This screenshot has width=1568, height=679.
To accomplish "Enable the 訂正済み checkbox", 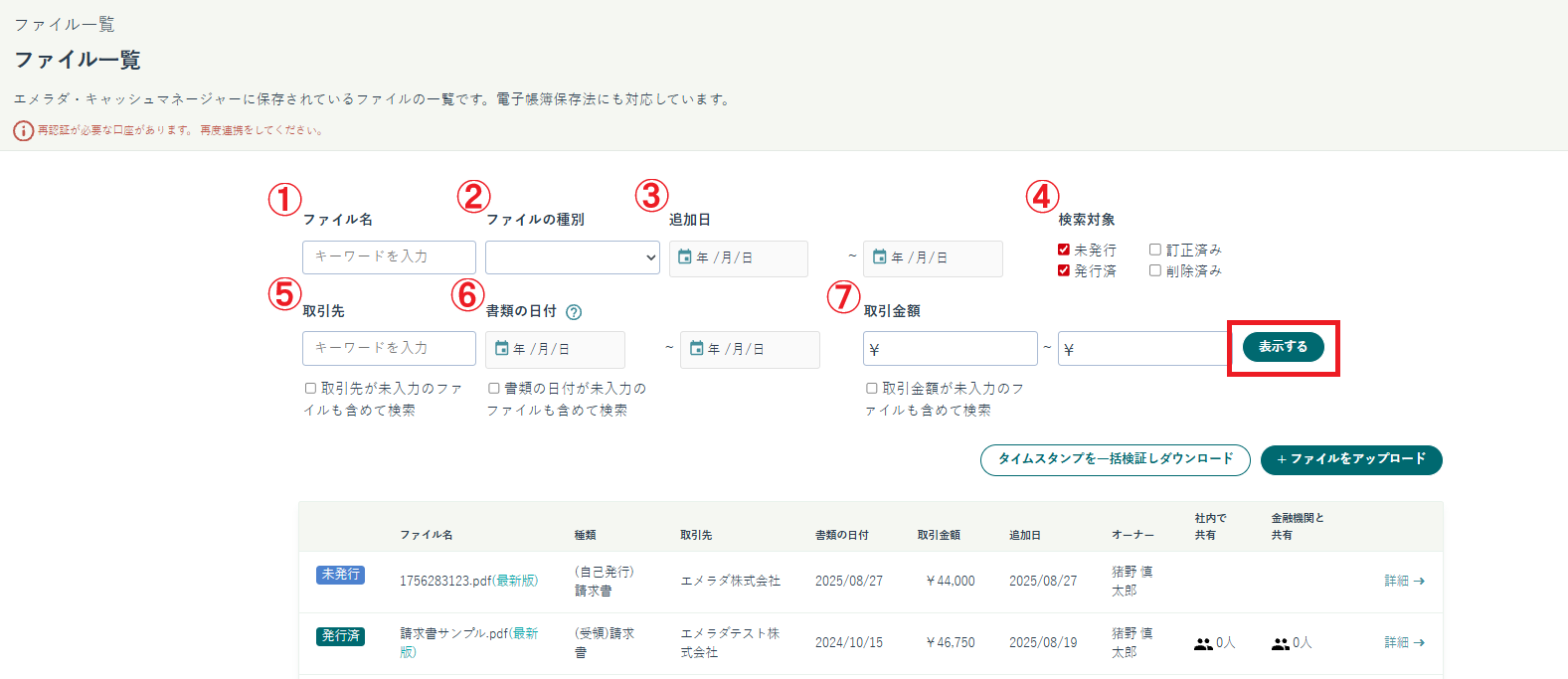I will pos(1155,250).
